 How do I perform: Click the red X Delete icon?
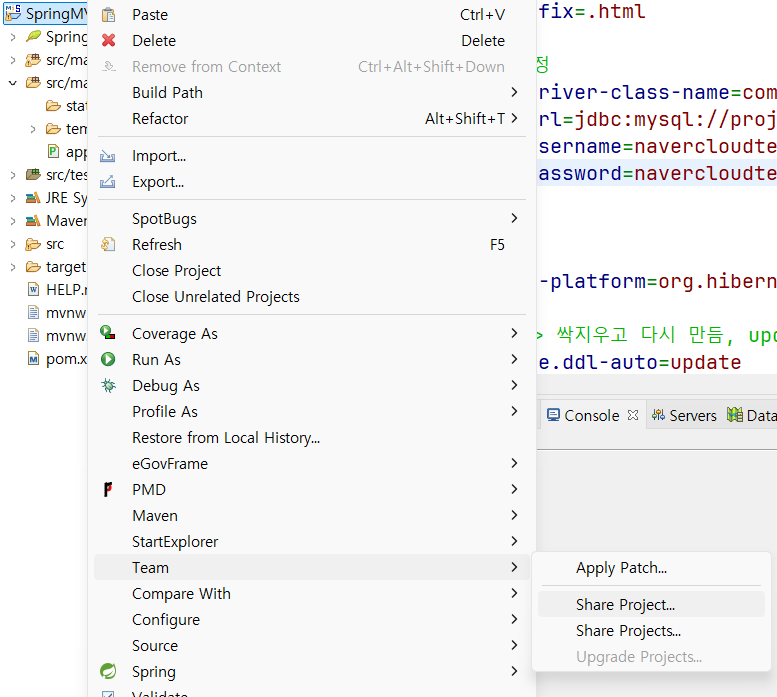click(x=109, y=41)
